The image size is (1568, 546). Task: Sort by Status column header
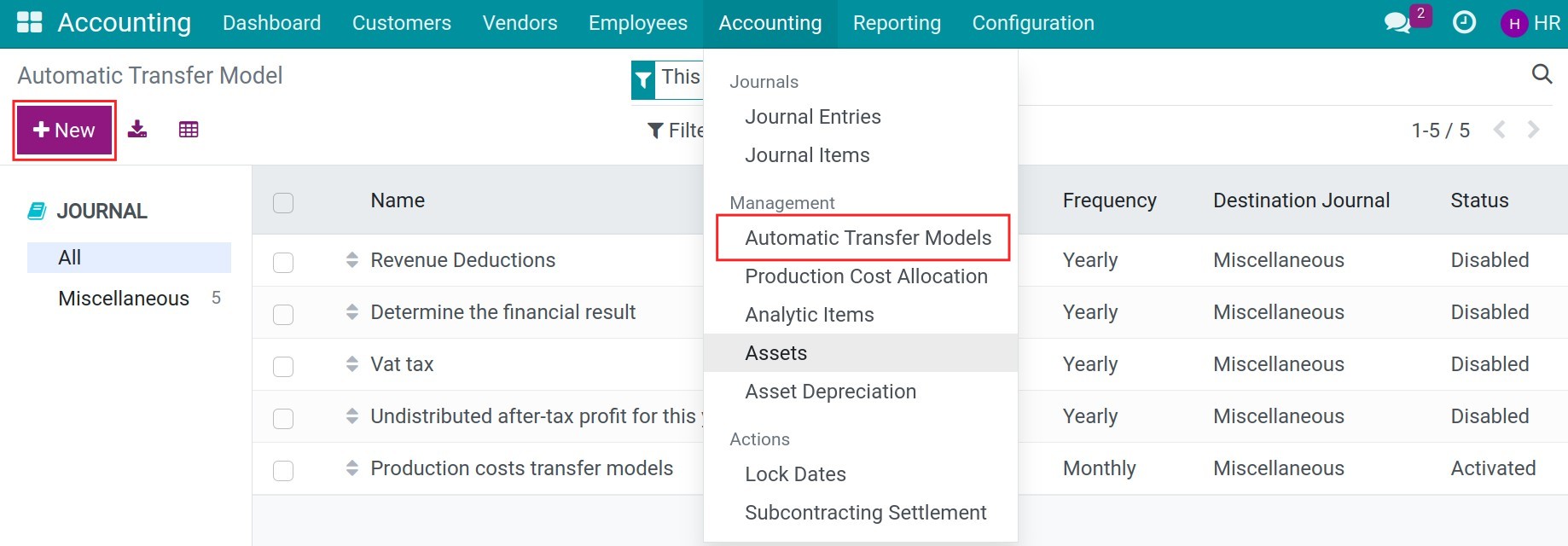pos(1479,200)
